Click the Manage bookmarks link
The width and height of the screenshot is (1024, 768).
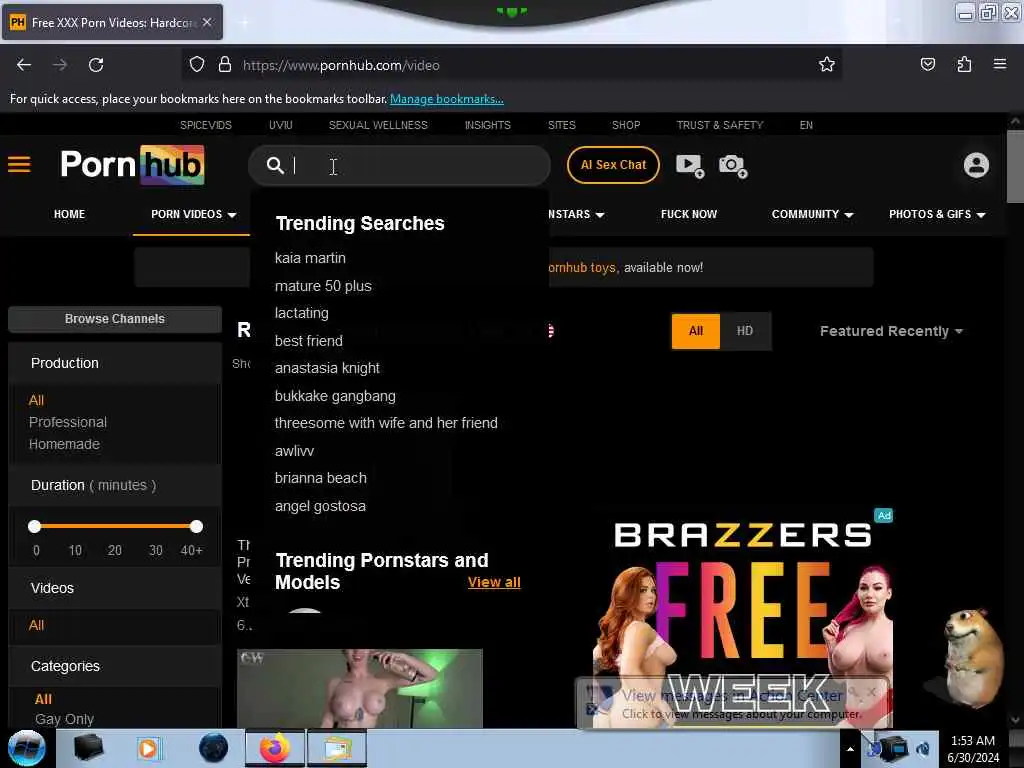click(x=447, y=99)
